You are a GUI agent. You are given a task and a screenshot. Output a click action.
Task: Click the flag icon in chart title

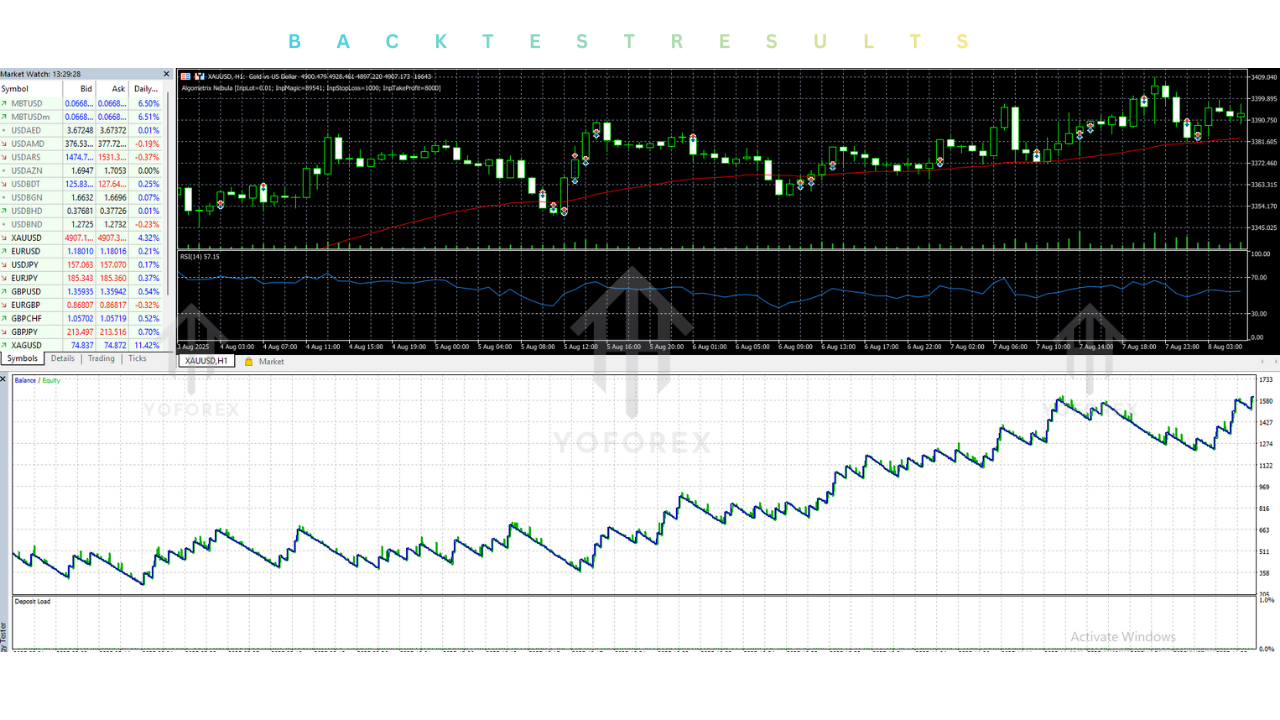pos(185,76)
